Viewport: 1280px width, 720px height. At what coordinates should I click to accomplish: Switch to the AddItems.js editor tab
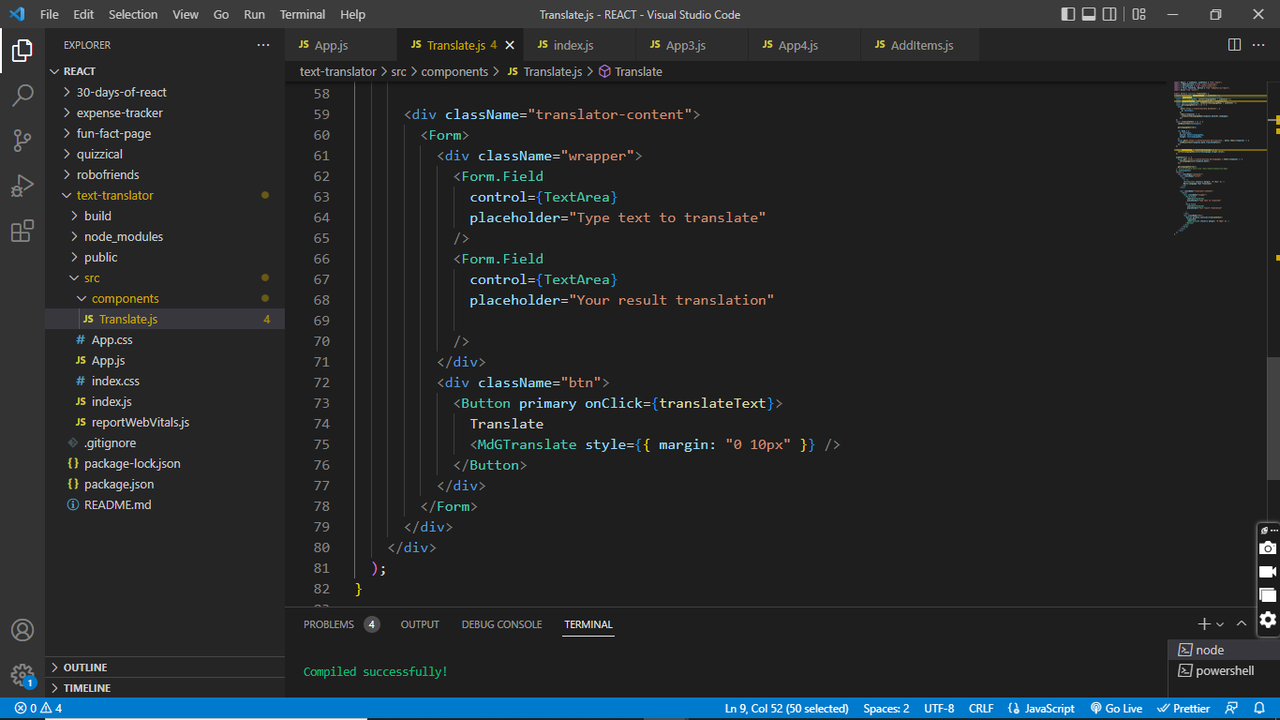(x=921, y=45)
